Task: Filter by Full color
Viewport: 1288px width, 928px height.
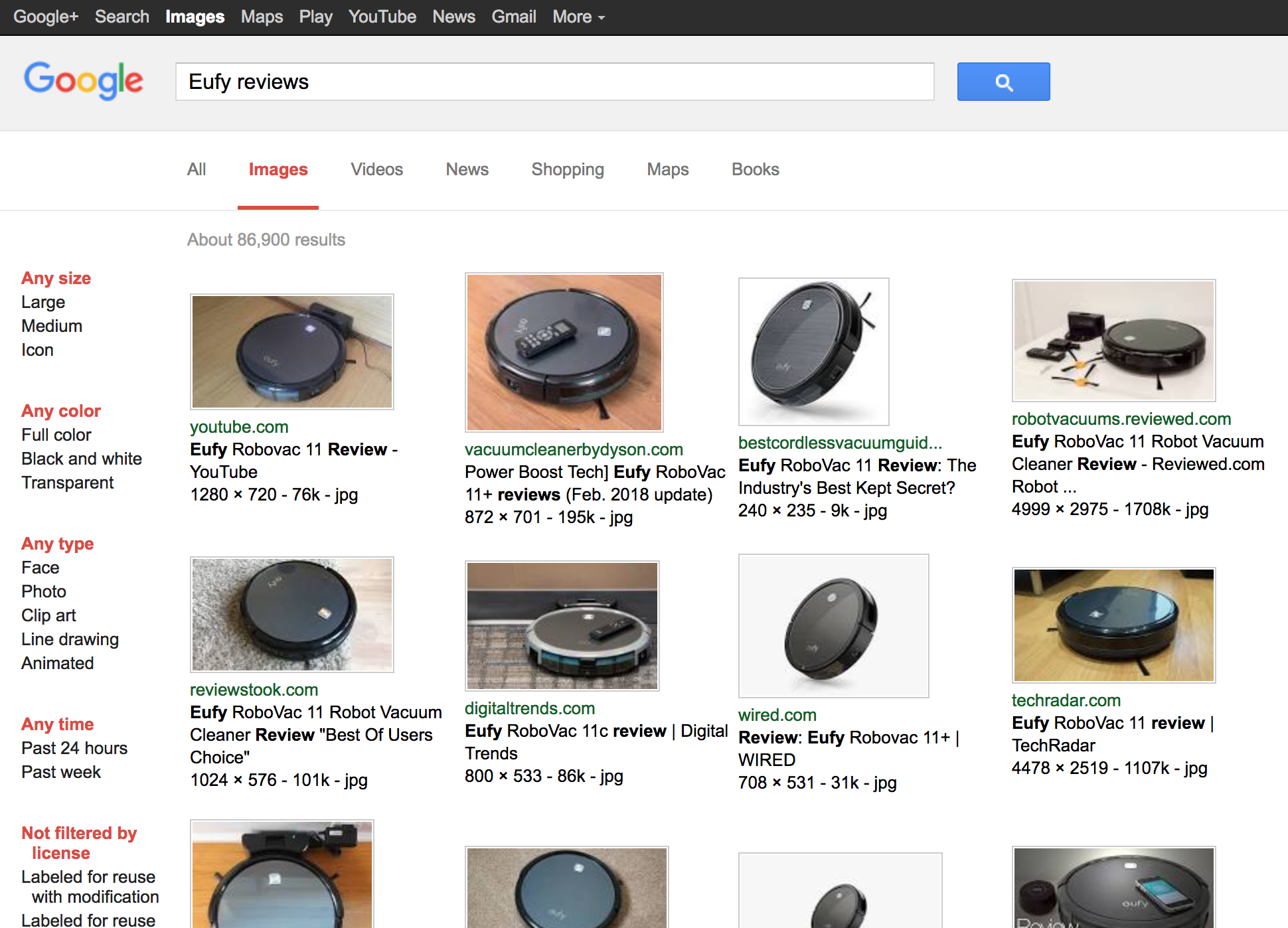Action: pos(56,435)
